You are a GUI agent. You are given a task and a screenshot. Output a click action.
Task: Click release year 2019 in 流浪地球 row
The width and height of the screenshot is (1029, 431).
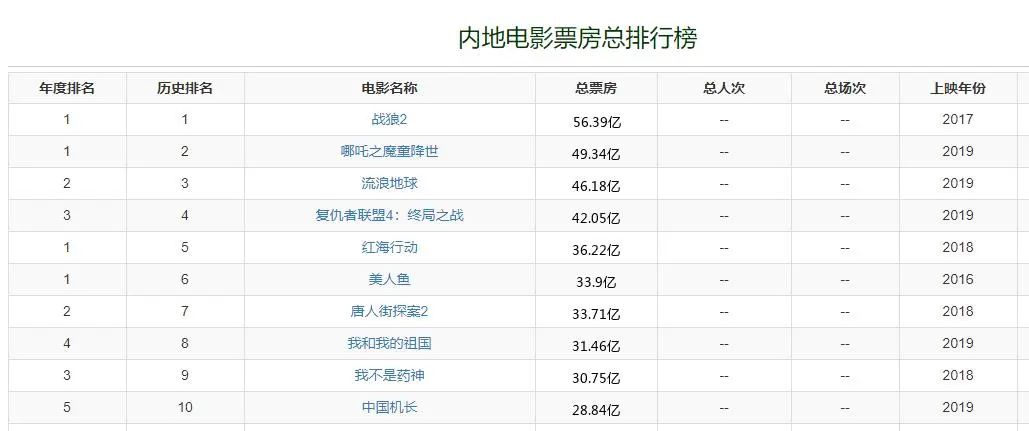957,184
